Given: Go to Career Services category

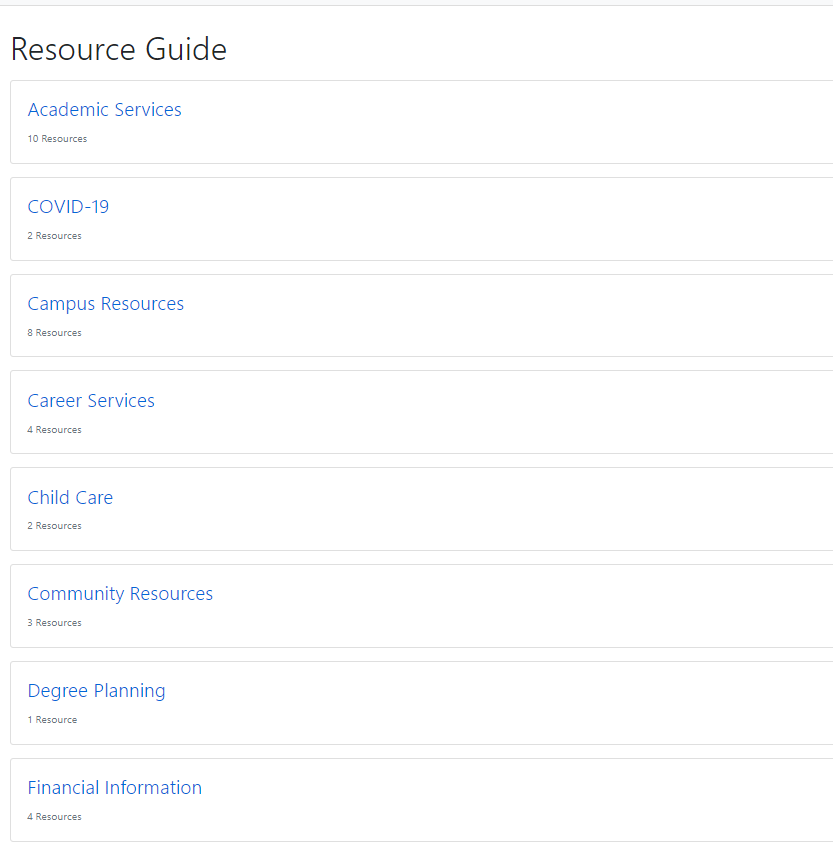Looking at the screenshot, I should pos(91,401).
